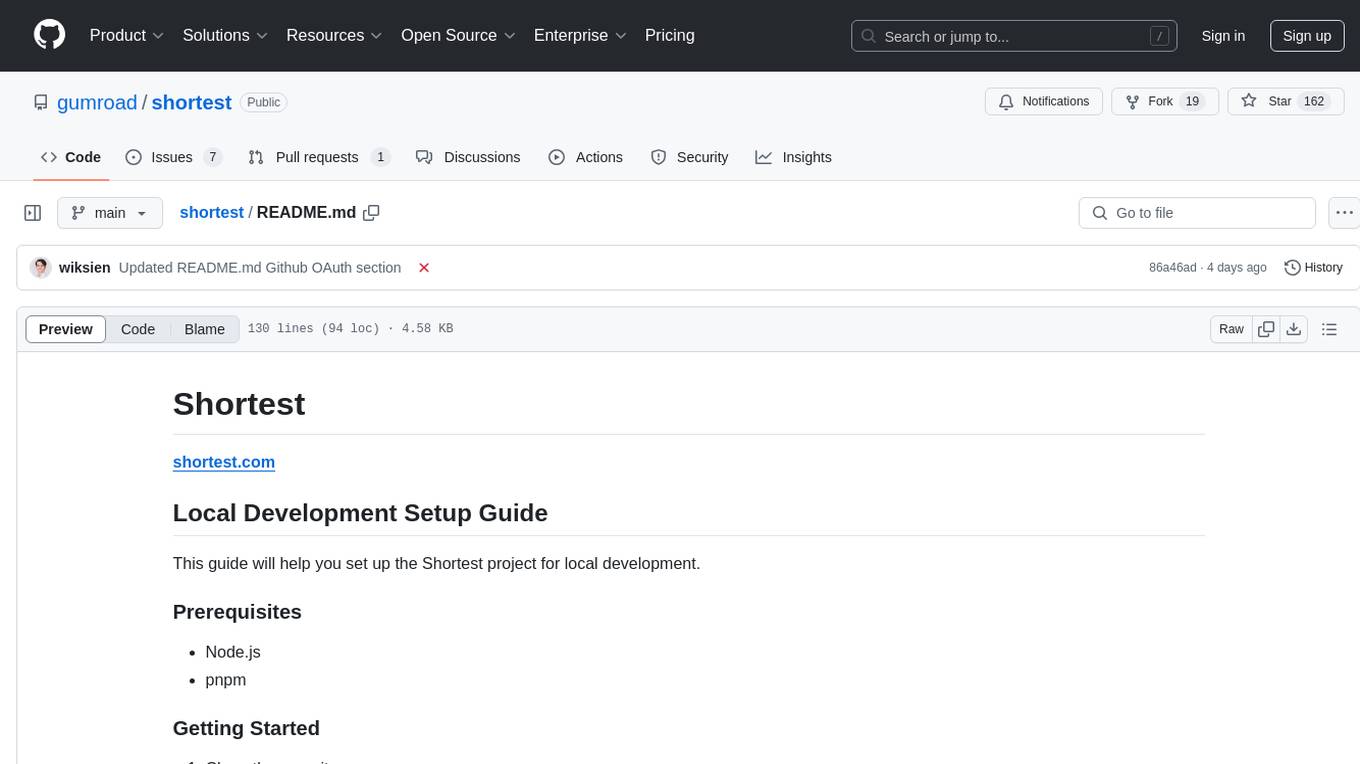Expand the Solutions menu
This screenshot has width=1360, height=764.
[225, 35]
